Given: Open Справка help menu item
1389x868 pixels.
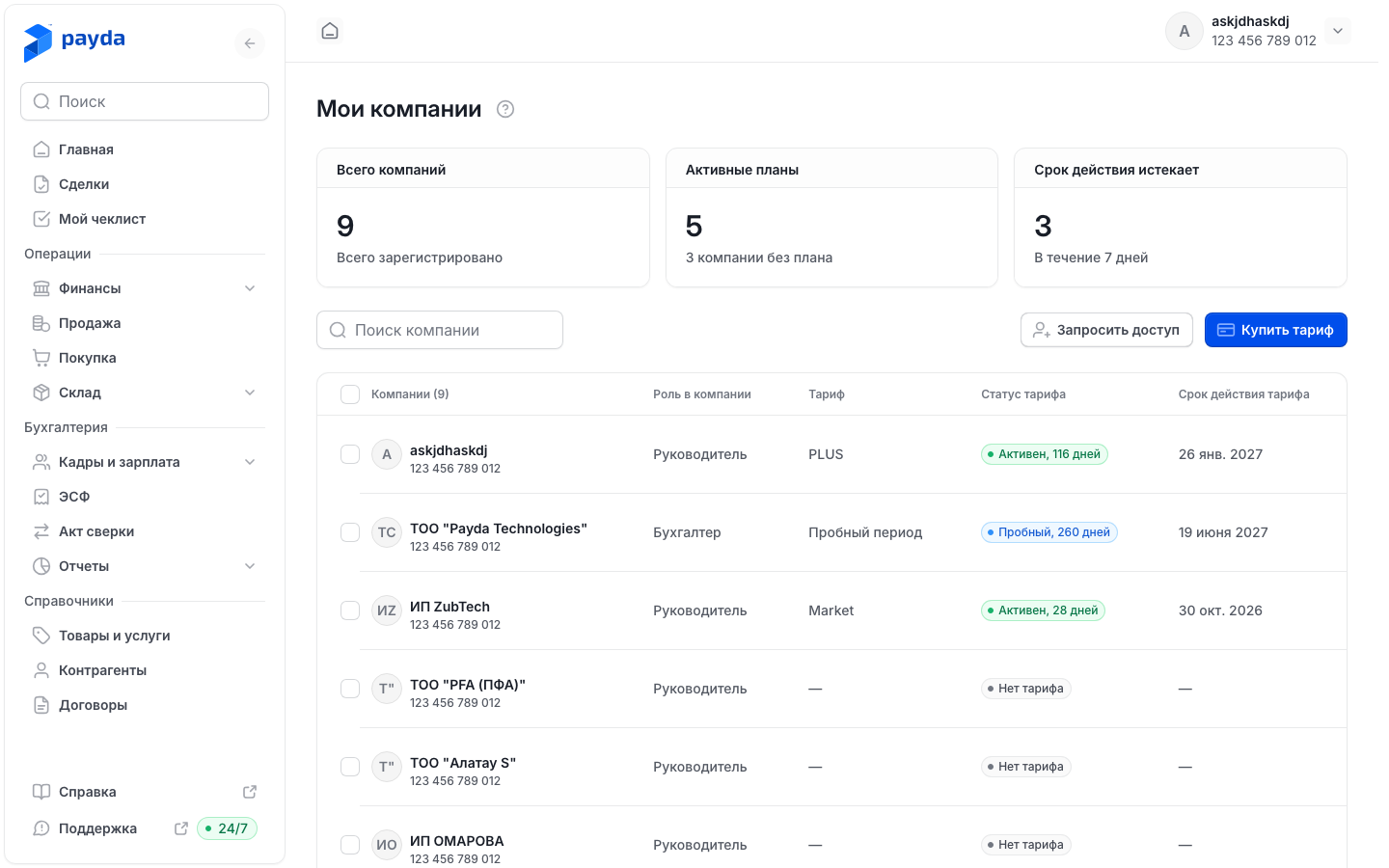Looking at the screenshot, I should [145, 792].
